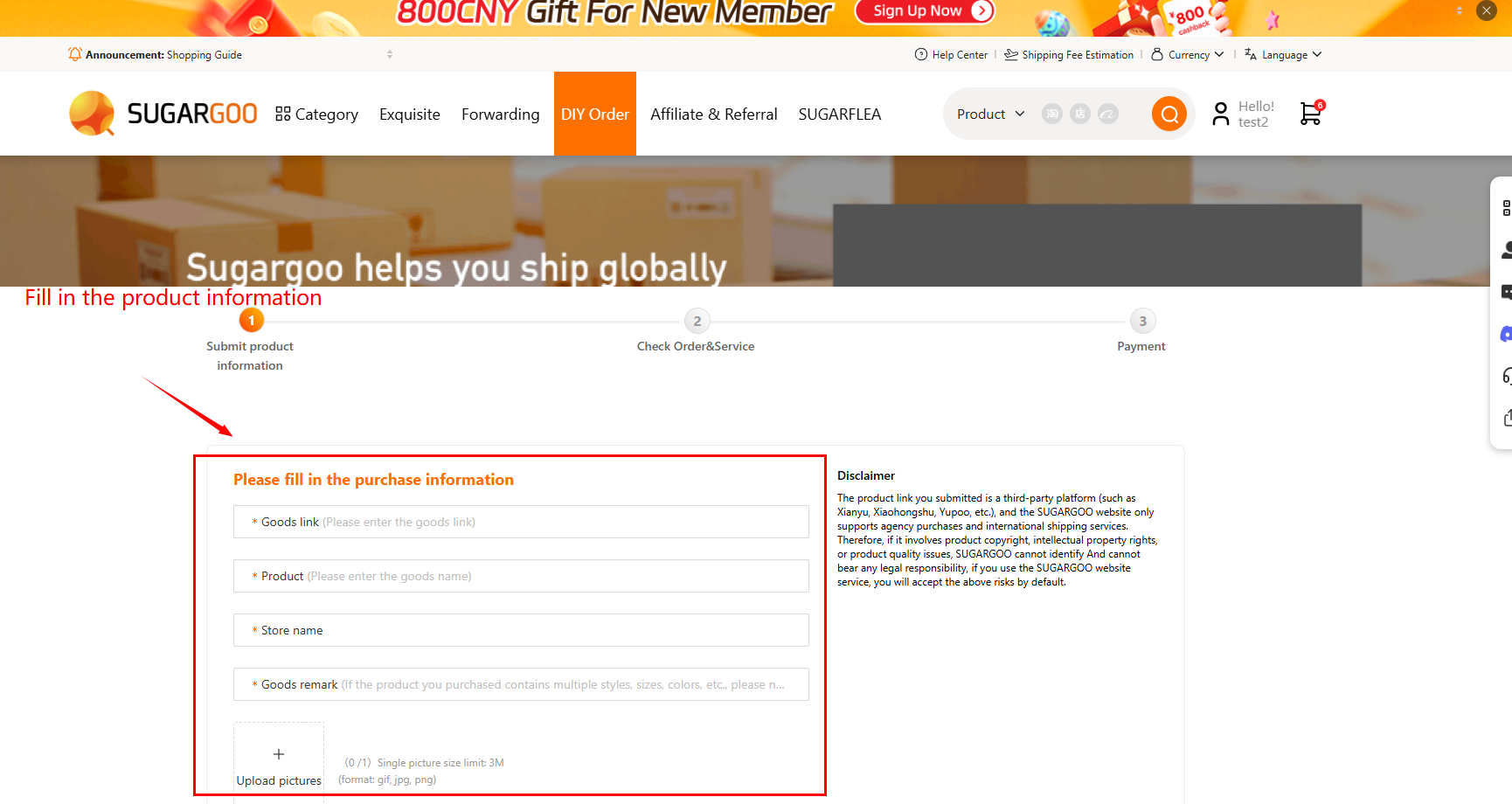Open the shopping cart with 6 items
Screen dimensions: 1512x804
1310,114
